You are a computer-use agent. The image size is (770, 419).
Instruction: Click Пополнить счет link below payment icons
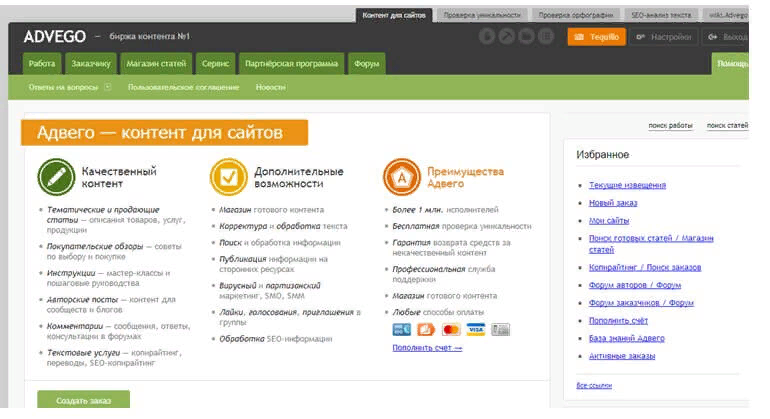(427, 348)
